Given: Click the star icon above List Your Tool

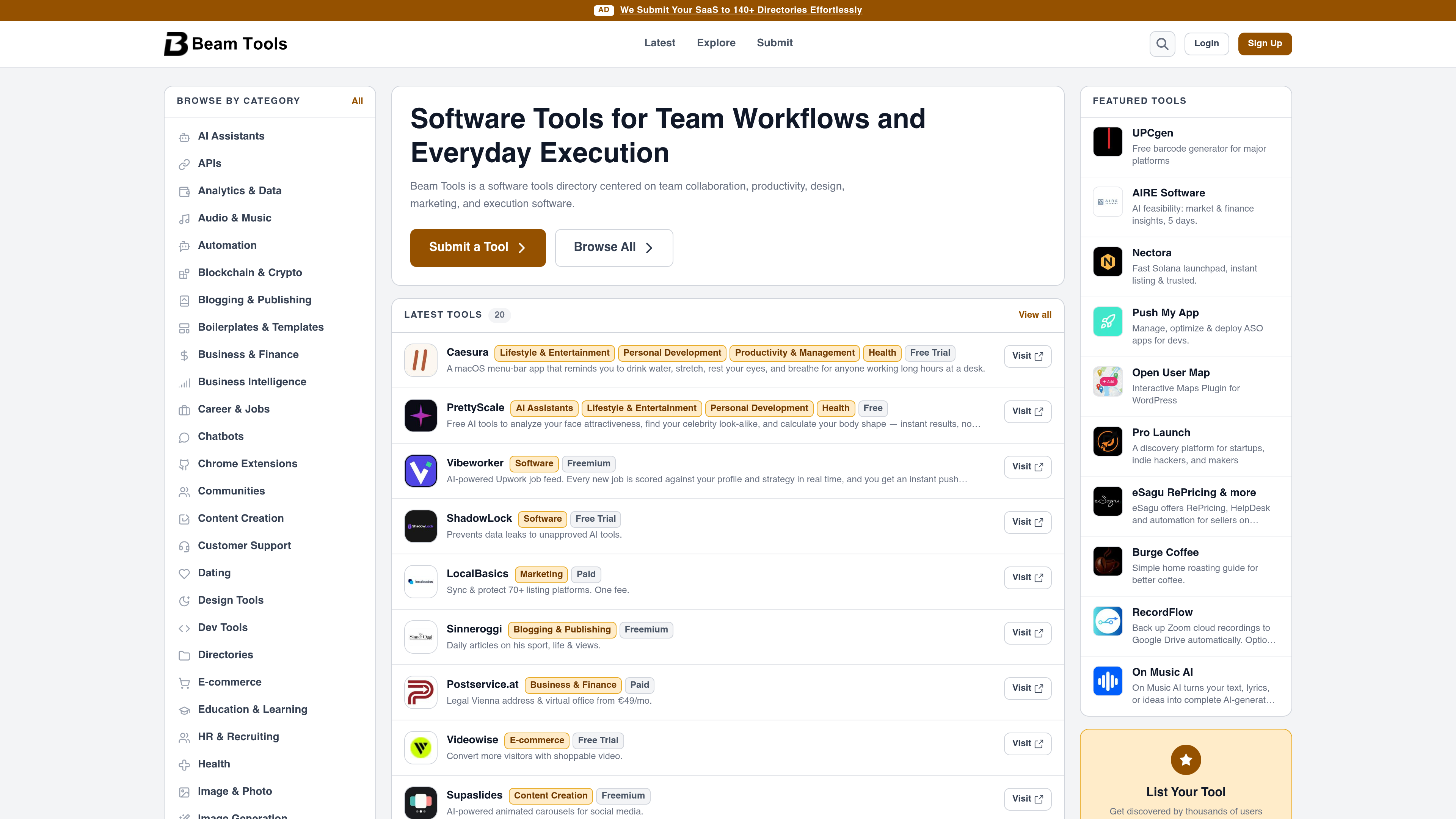Looking at the screenshot, I should coord(1186,759).
